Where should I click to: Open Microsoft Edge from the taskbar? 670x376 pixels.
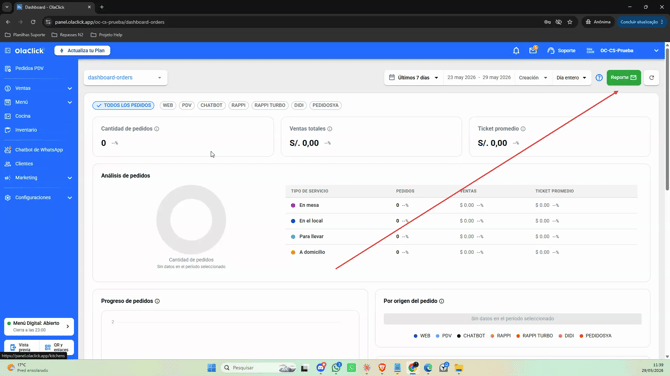[x=428, y=368]
